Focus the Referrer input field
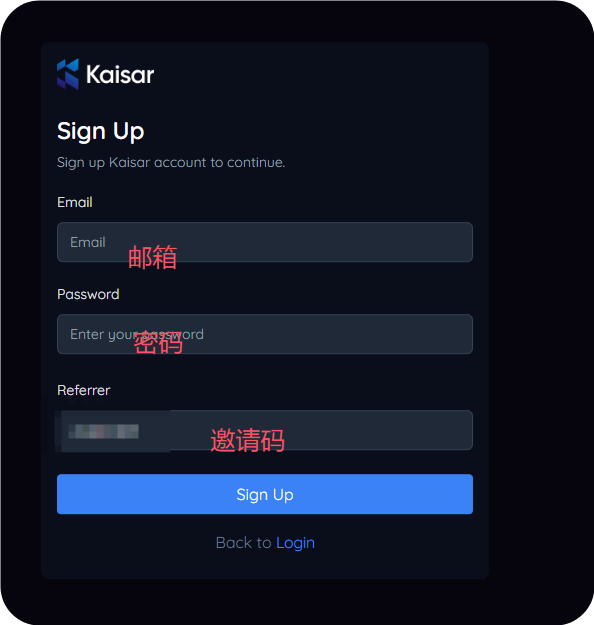The image size is (594, 625). [265, 430]
